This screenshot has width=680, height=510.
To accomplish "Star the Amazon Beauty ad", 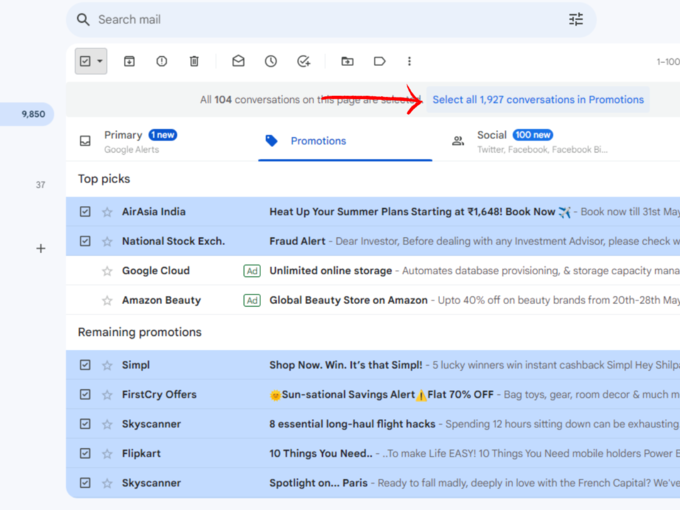I will point(107,301).
